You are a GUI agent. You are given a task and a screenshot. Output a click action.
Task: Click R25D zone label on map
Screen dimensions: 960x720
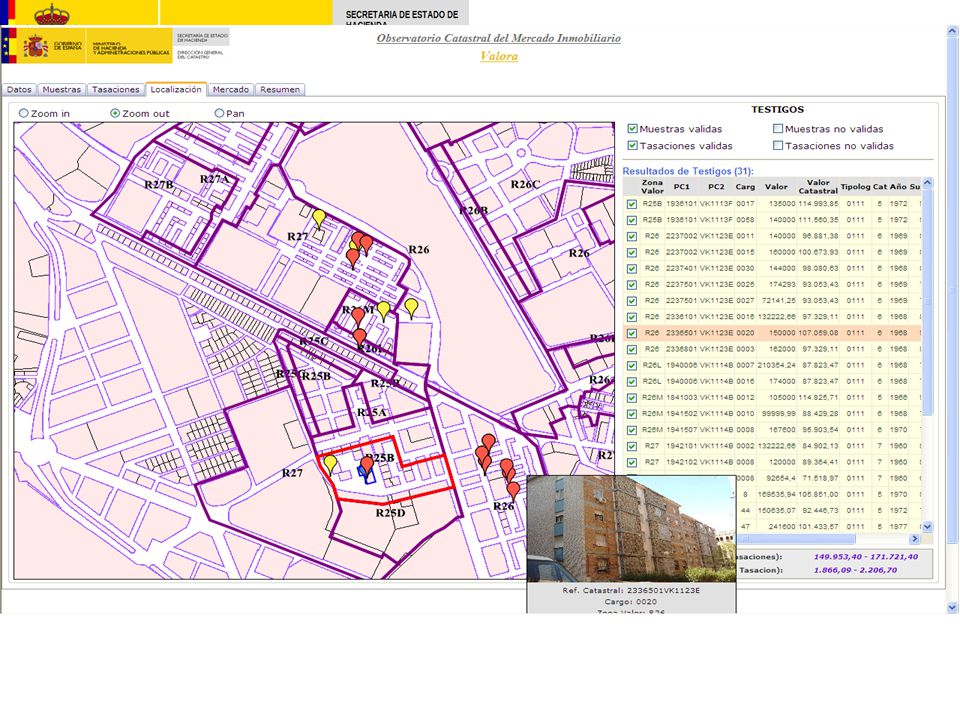click(391, 513)
